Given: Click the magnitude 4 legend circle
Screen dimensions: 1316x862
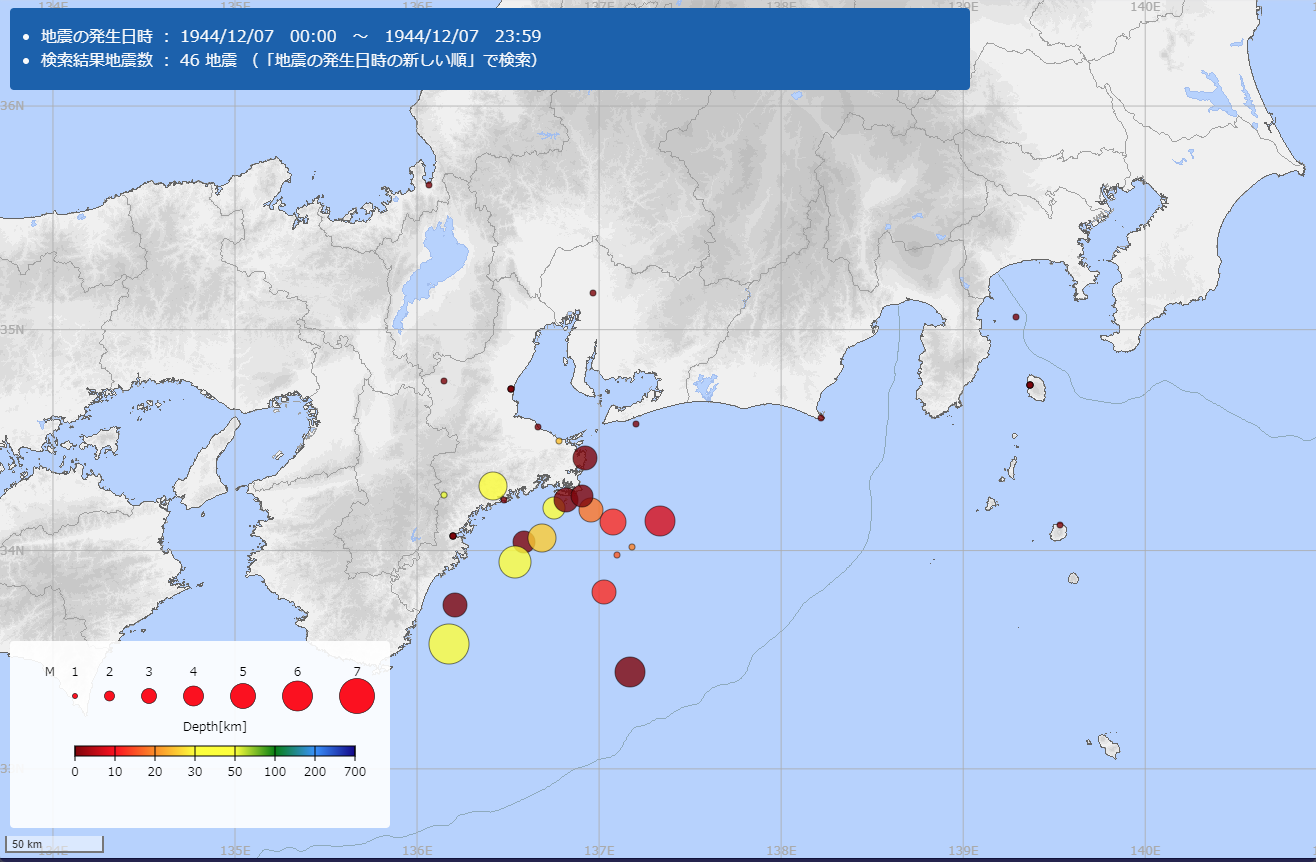Looking at the screenshot, I should pyautogui.click(x=194, y=696).
